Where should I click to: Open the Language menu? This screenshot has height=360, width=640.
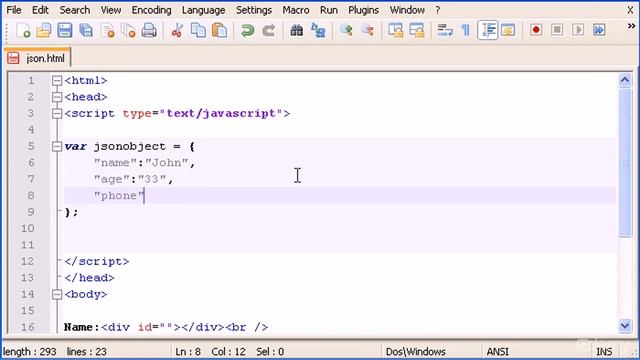[x=203, y=10]
